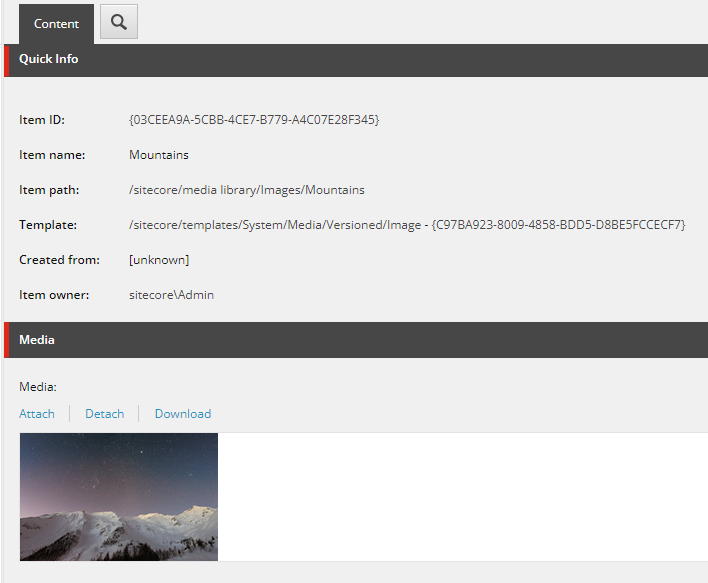Click the item name value Mountains
The height and width of the screenshot is (583, 708).
tap(159, 155)
